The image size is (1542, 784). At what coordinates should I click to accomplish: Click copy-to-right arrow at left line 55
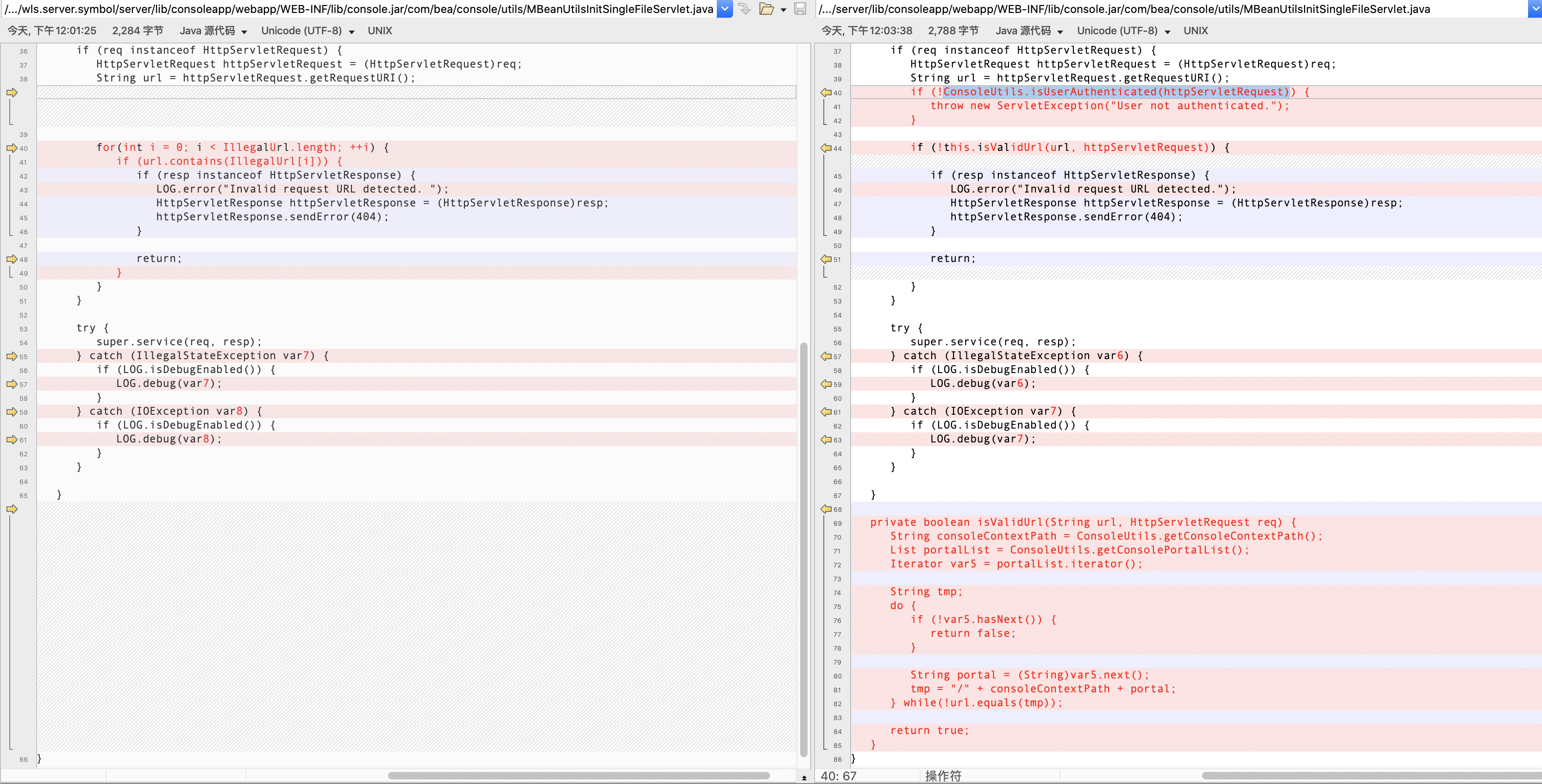pyautogui.click(x=12, y=356)
